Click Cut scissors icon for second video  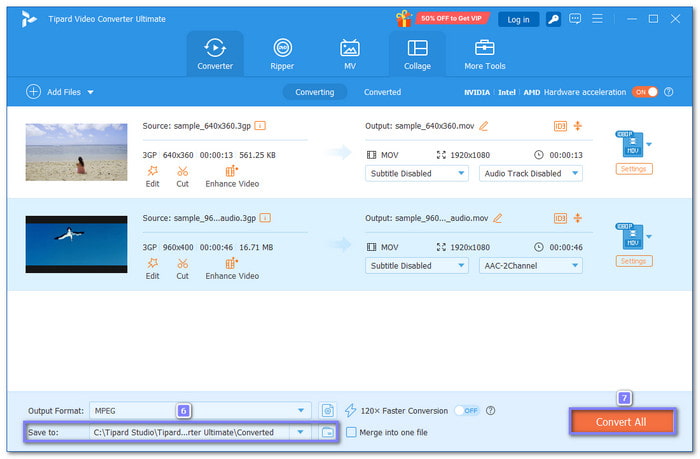[182, 265]
